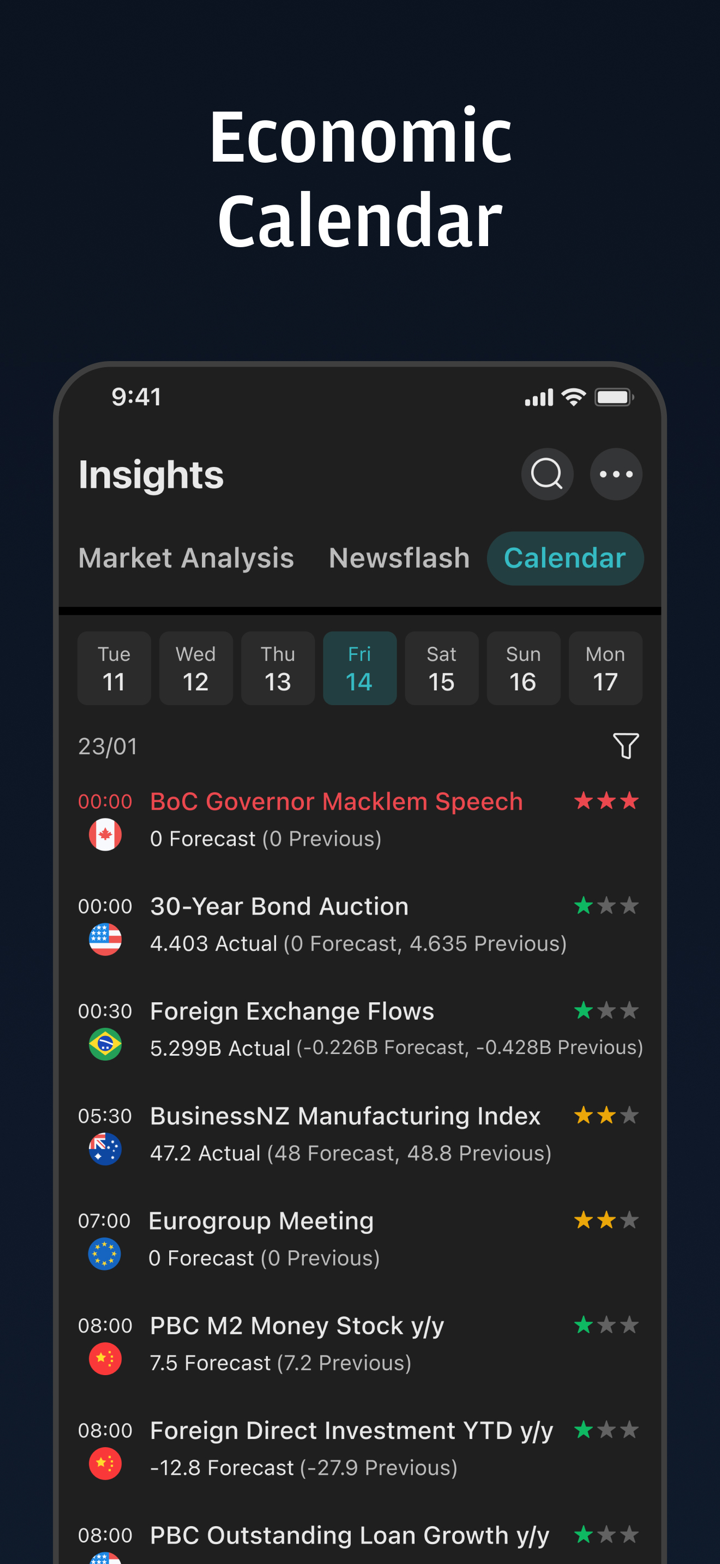Image resolution: width=720 pixels, height=1564 pixels.
Task: View Foreign Exchange Flows event details
Action: click(292, 1012)
